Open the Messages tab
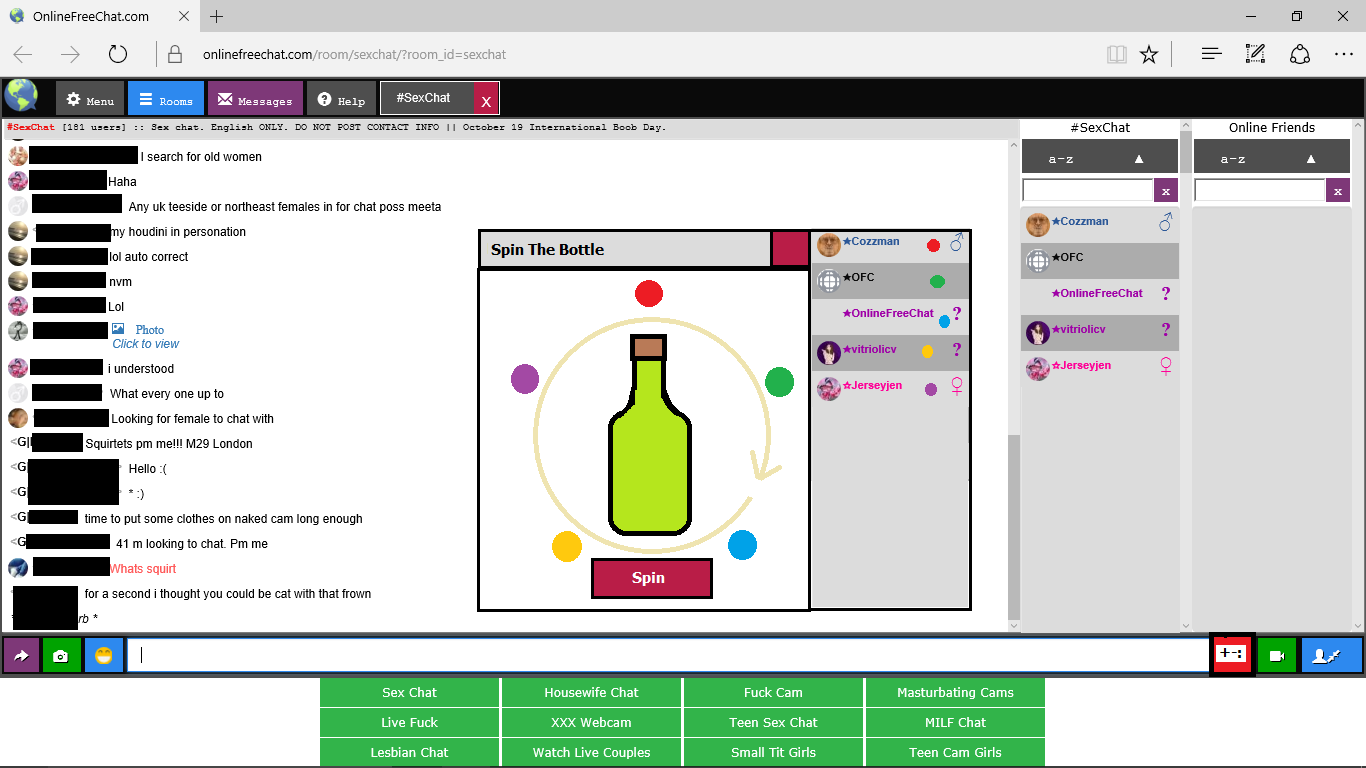 click(x=255, y=100)
